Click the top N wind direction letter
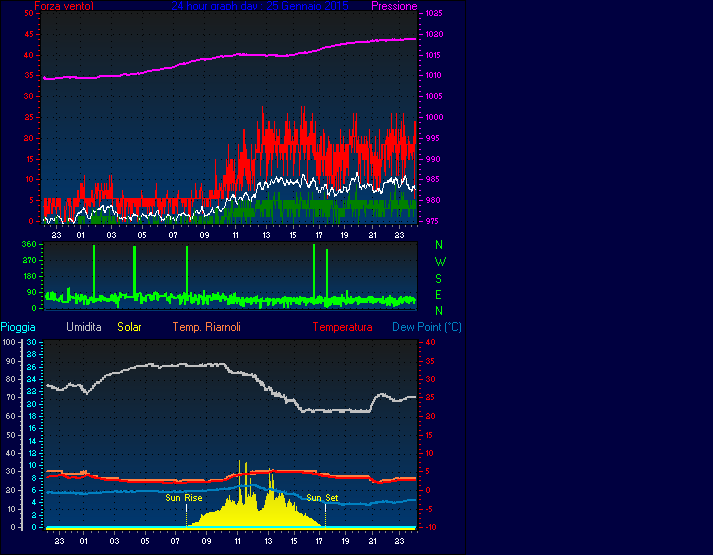713x555 pixels. tap(439, 245)
